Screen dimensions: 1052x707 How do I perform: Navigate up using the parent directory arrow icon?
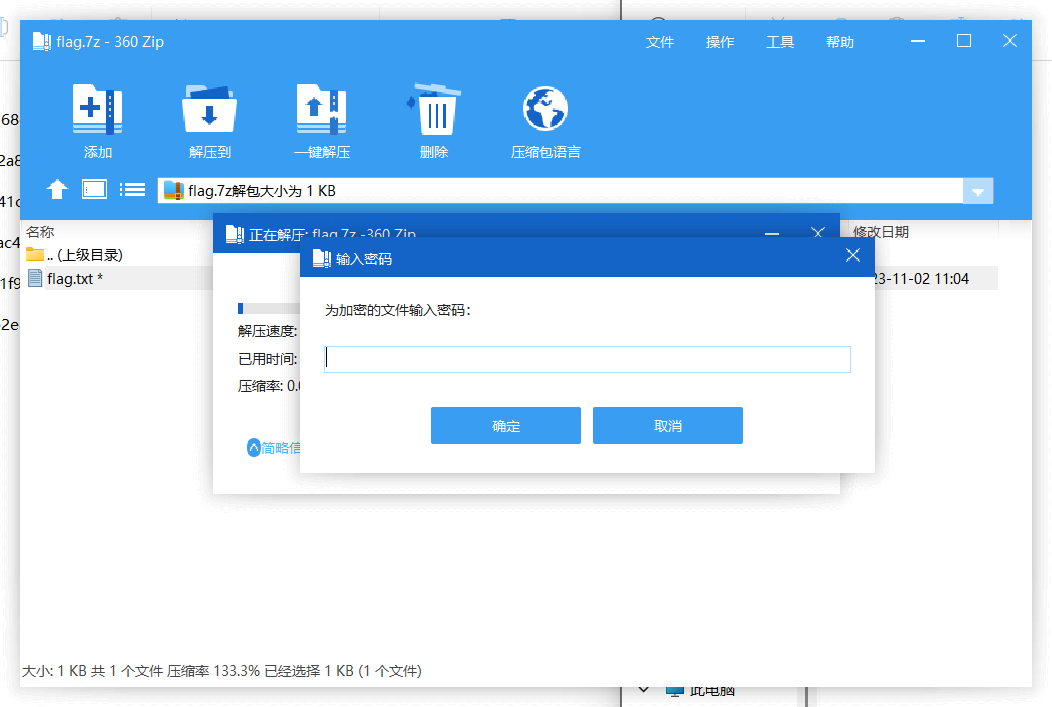[x=57, y=189]
